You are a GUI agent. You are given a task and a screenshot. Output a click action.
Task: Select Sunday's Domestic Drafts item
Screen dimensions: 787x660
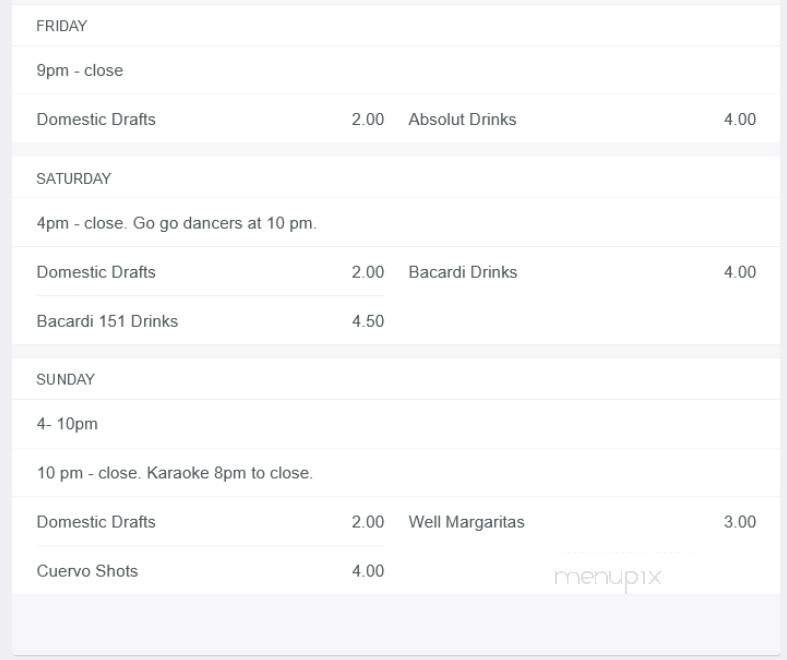[x=96, y=522]
